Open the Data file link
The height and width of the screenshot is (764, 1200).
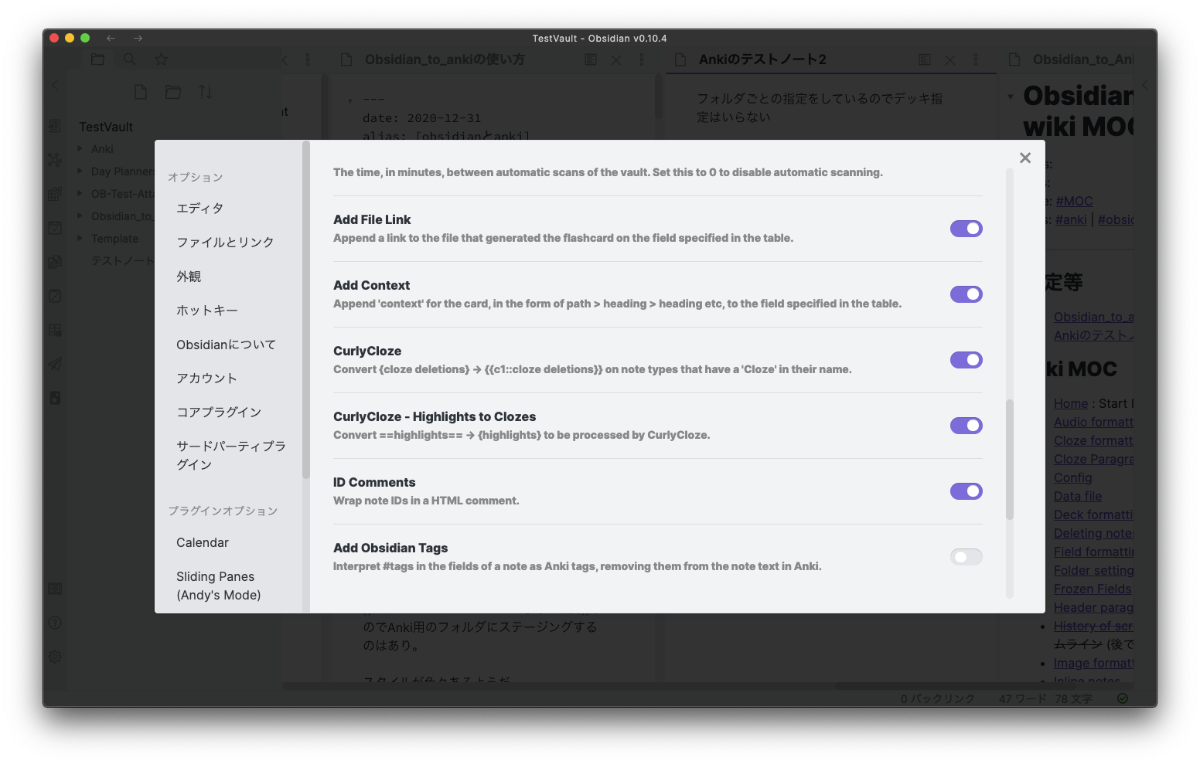(1078, 496)
